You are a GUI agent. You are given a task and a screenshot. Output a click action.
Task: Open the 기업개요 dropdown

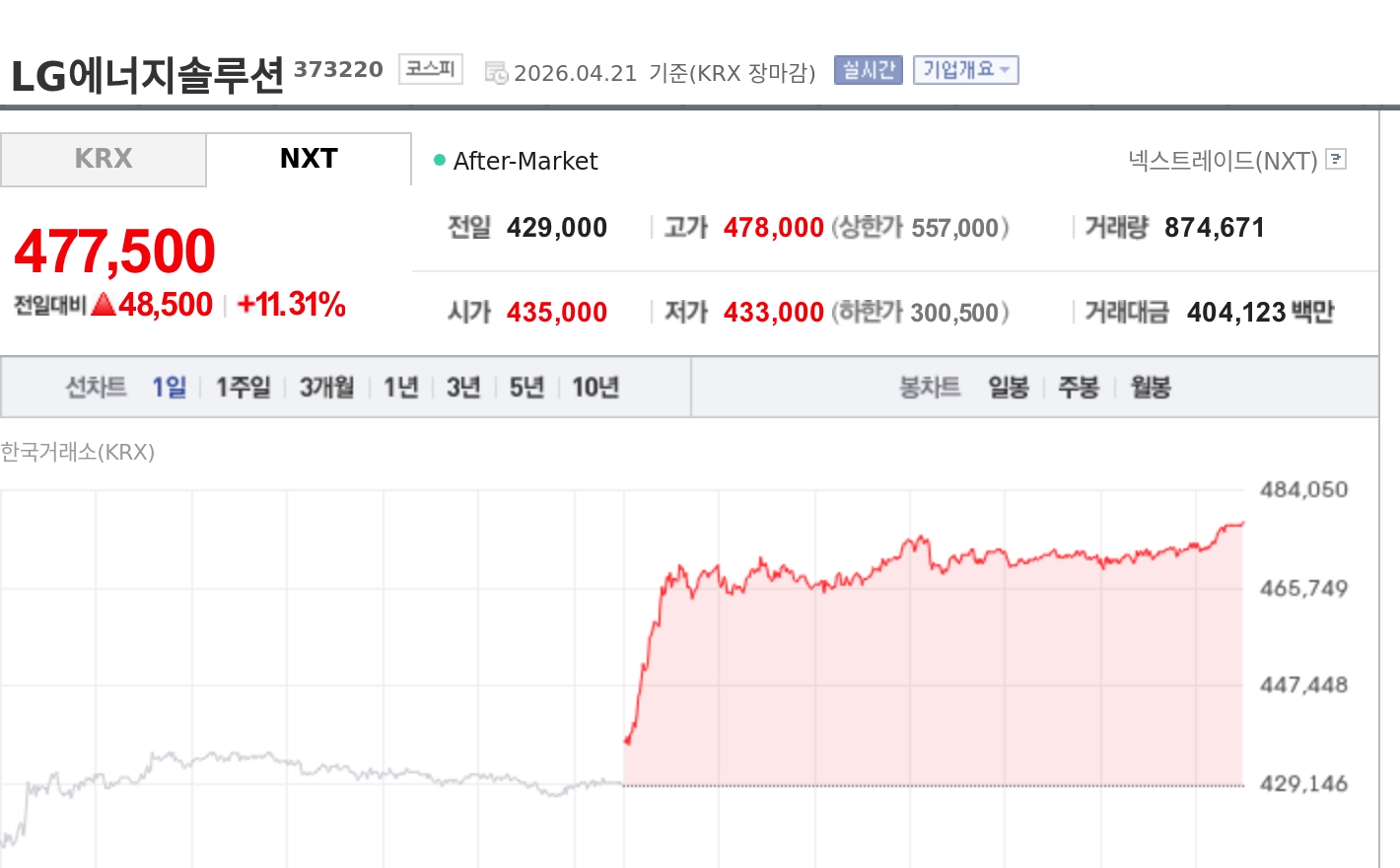coord(965,70)
